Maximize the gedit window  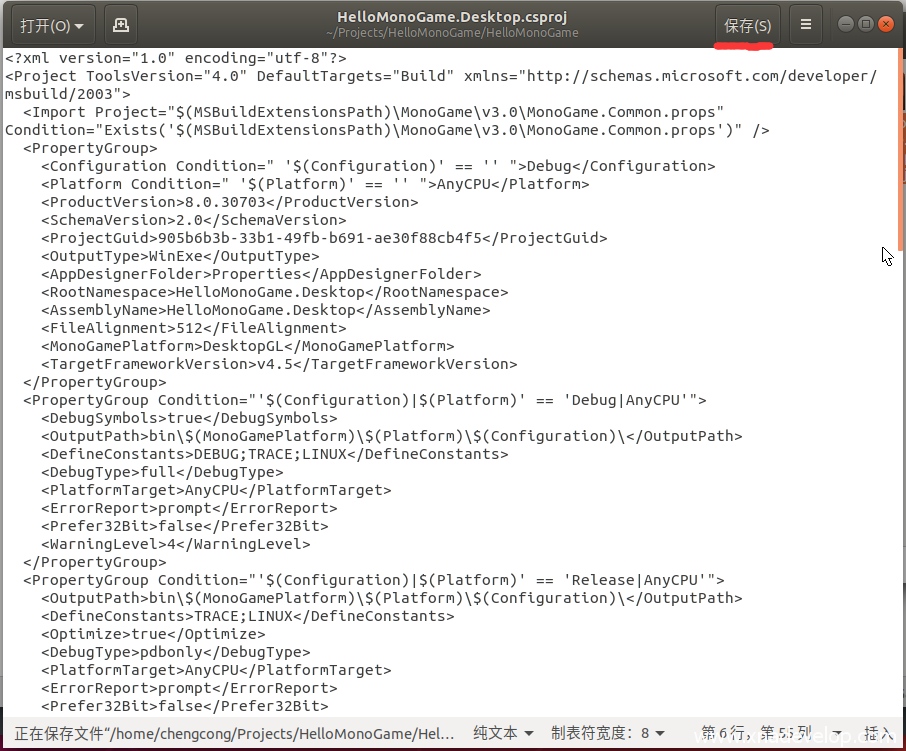coord(866,24)
